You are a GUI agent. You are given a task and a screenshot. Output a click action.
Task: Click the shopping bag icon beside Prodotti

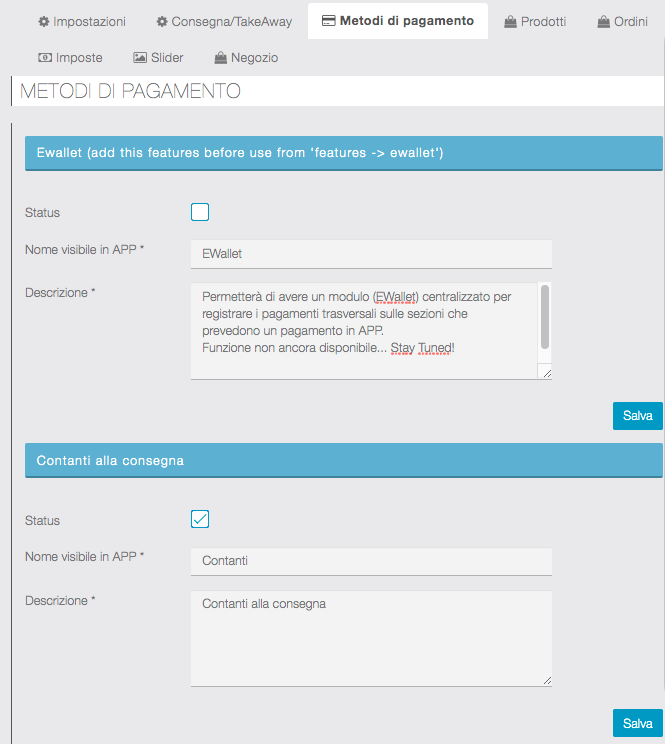coord(511,21)
